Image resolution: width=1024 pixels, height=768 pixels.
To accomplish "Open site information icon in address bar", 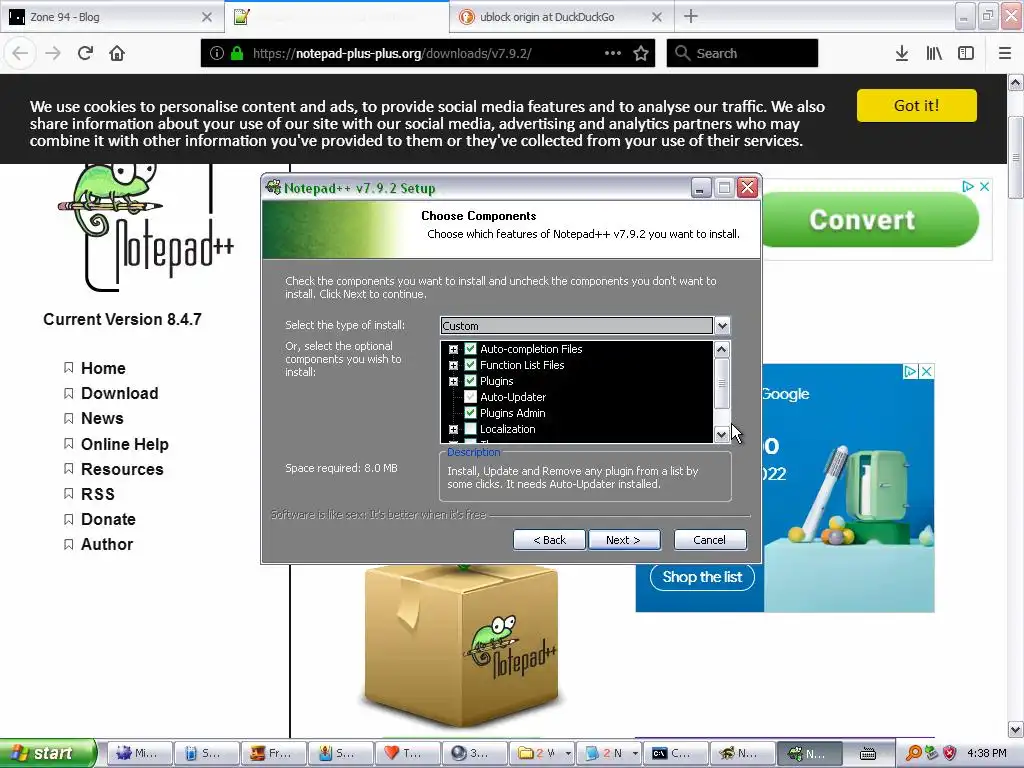I will click(217, 54).
